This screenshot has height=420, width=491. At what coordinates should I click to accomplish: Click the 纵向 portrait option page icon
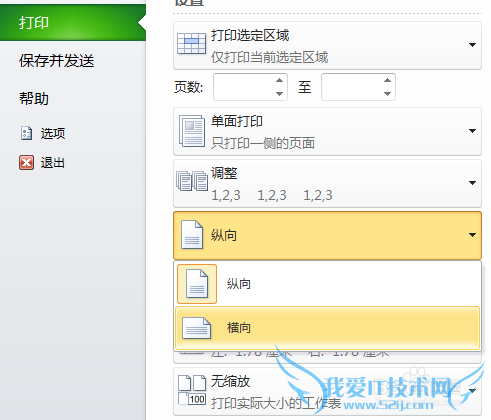(197, 284)
